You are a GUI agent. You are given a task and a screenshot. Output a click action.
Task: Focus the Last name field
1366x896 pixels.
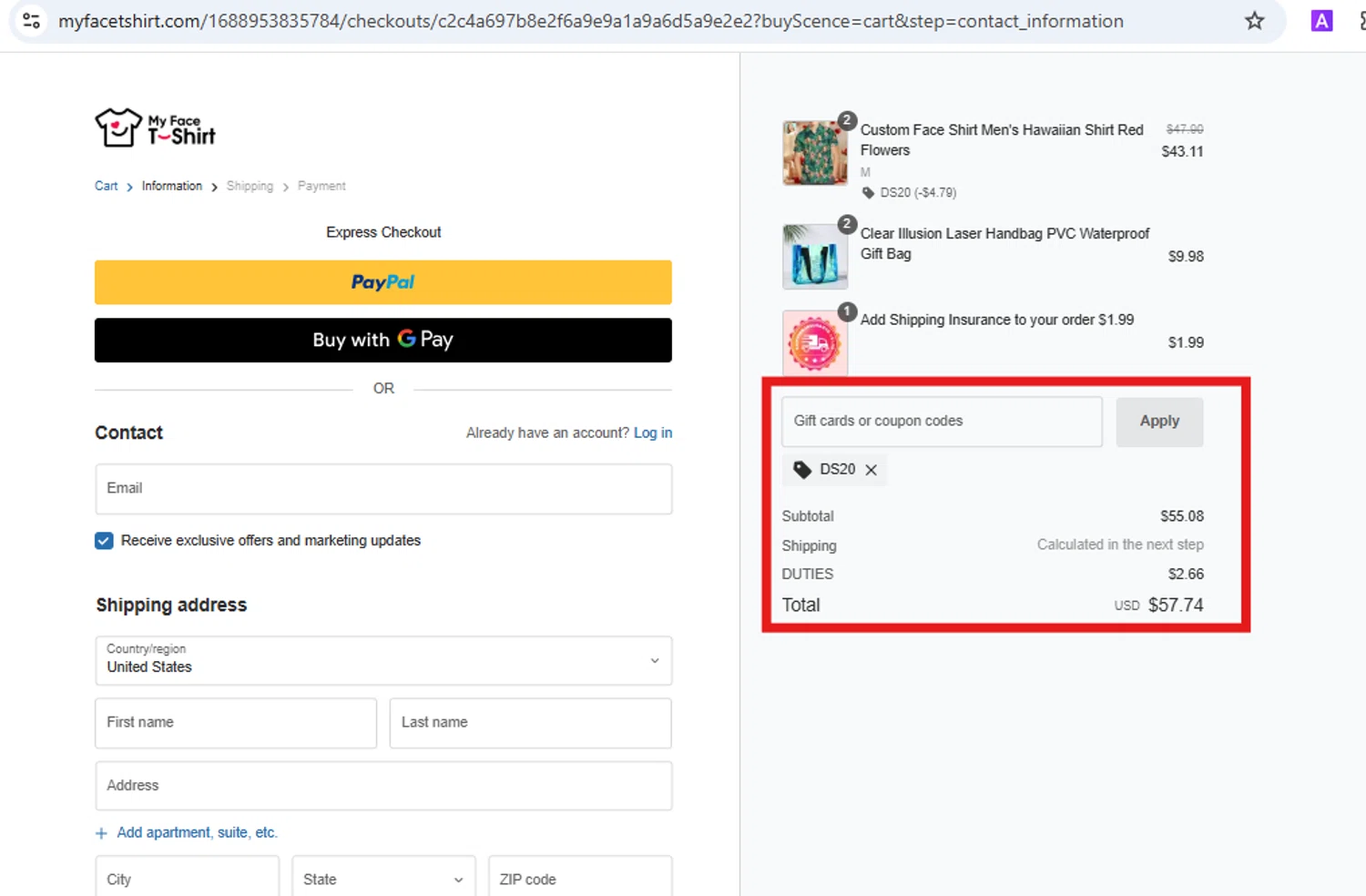[531, 723]
